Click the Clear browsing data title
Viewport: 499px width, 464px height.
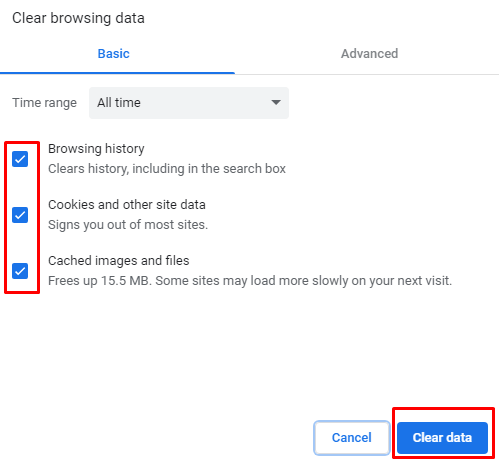point(78,18)
